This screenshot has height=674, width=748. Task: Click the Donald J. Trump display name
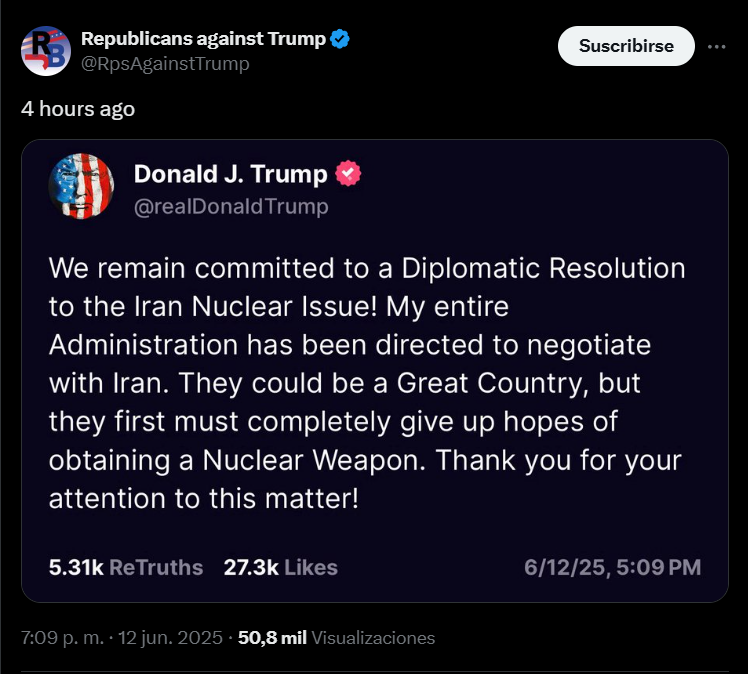(230, 174)
